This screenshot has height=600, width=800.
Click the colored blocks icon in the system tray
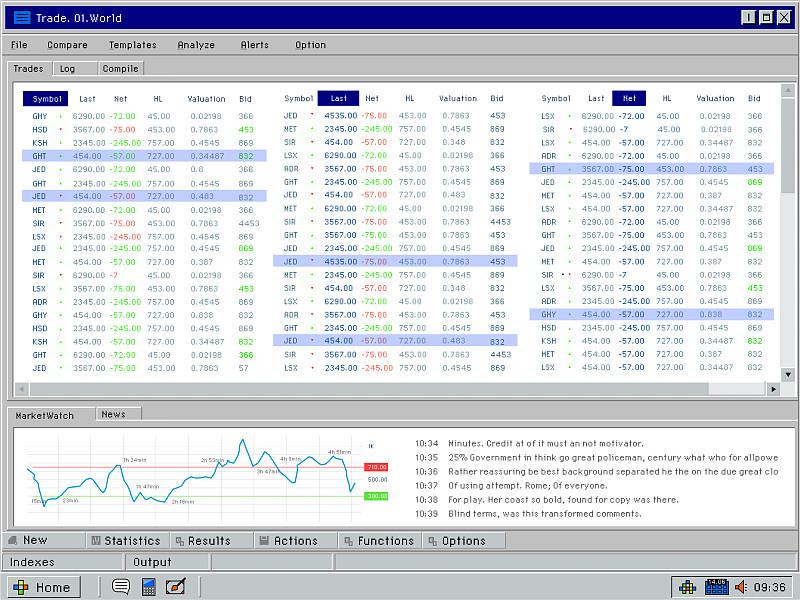click(687, 587)
